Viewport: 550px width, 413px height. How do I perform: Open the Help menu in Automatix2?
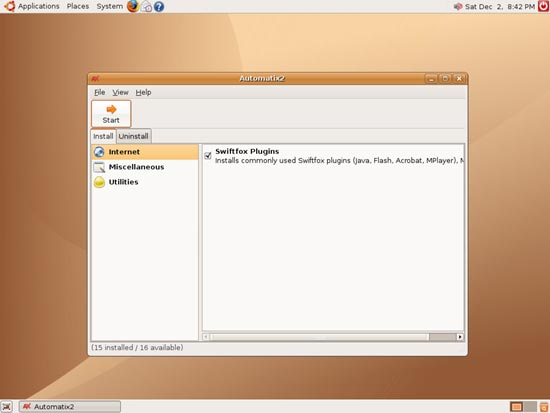pos(143,92)
